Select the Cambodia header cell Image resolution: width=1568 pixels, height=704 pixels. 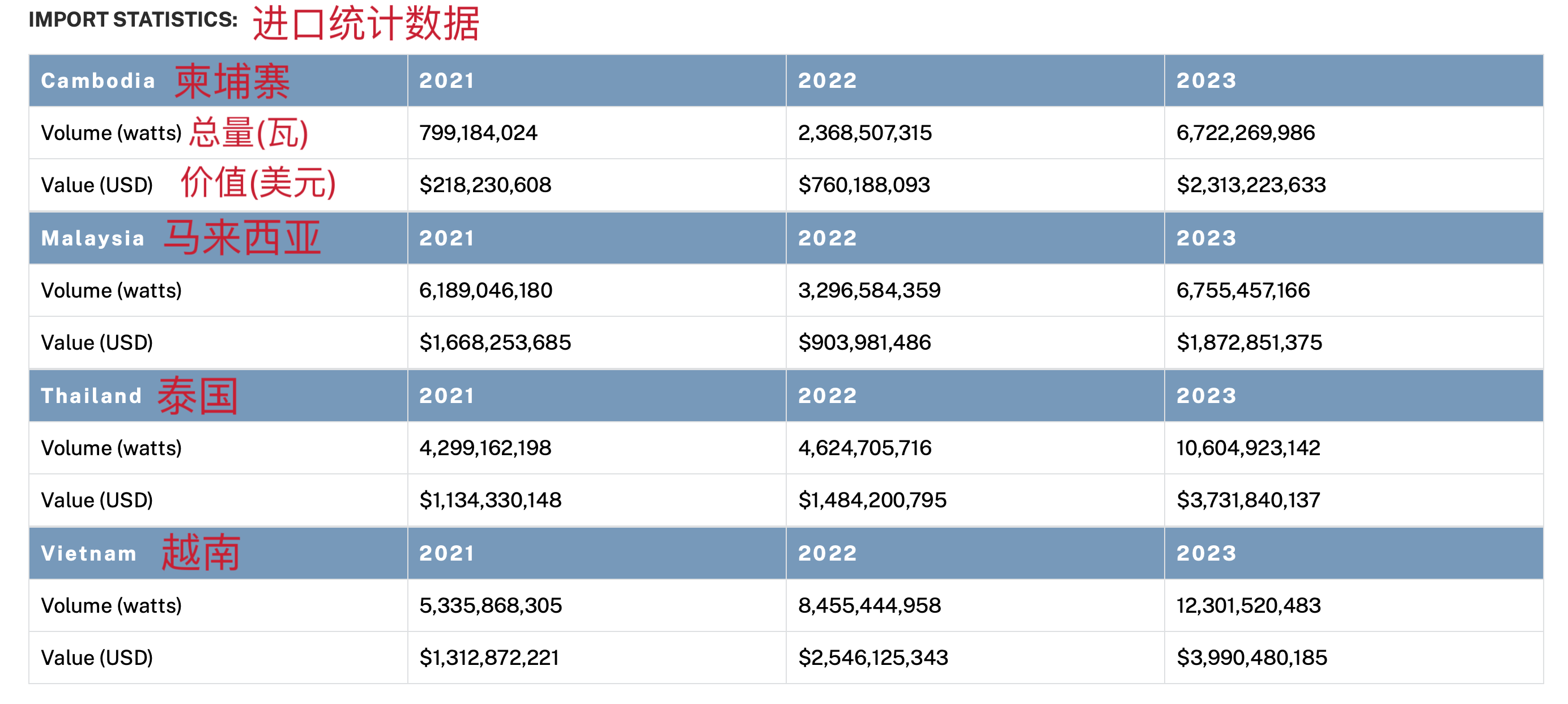point(99,80)
